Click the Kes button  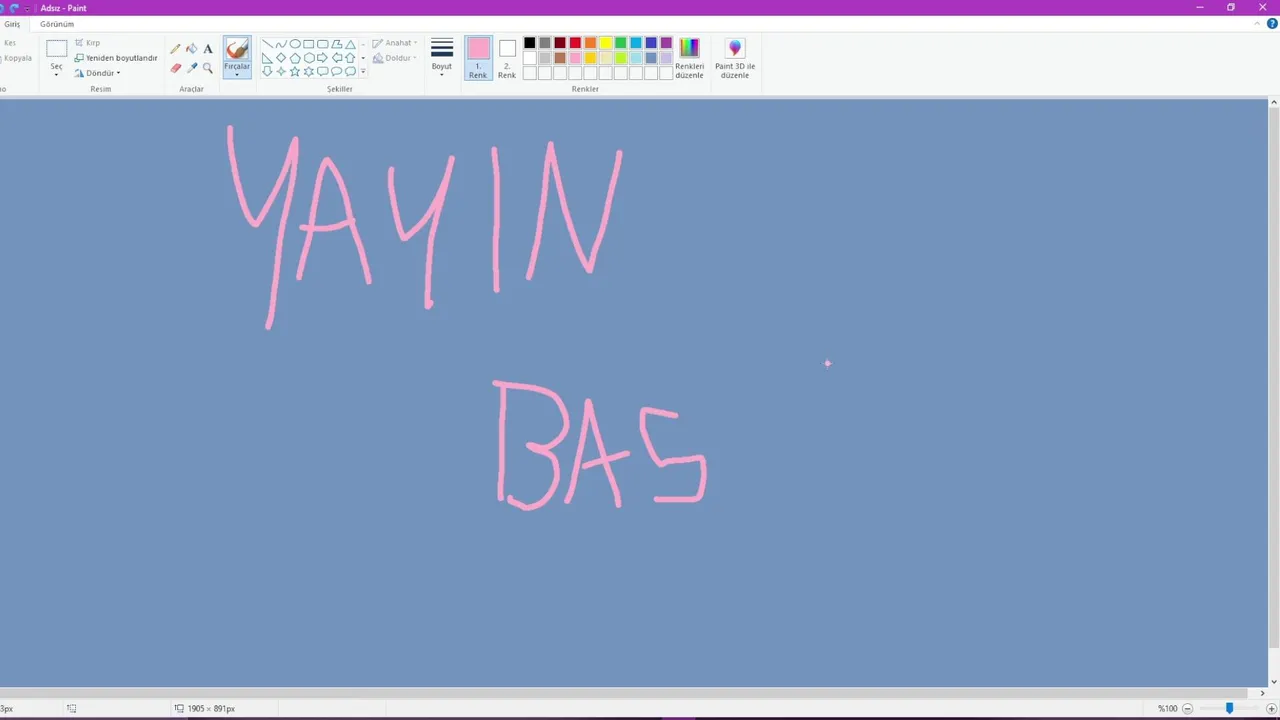tap(9, 43)
